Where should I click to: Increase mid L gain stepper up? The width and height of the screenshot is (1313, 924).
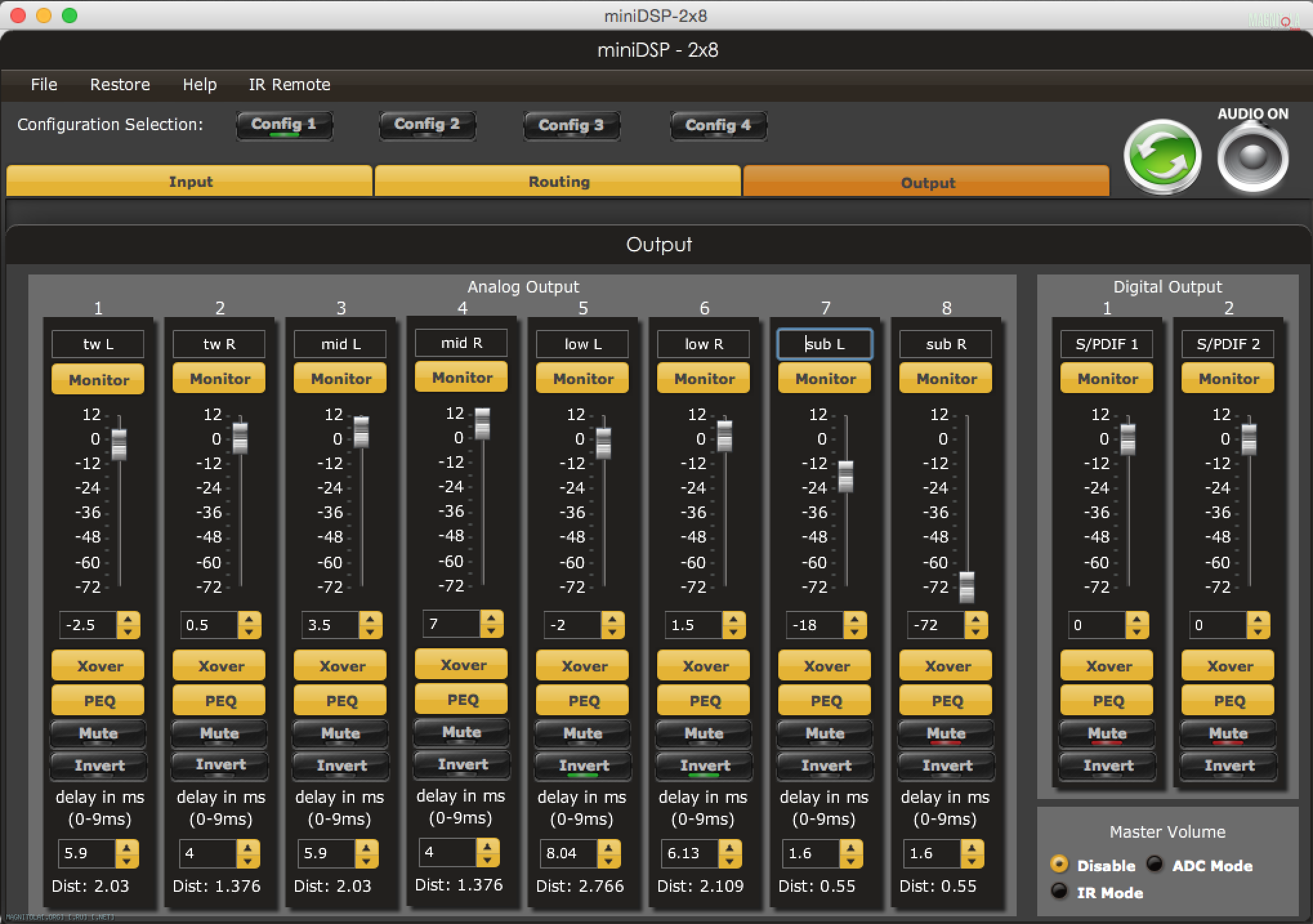point(370,619)
